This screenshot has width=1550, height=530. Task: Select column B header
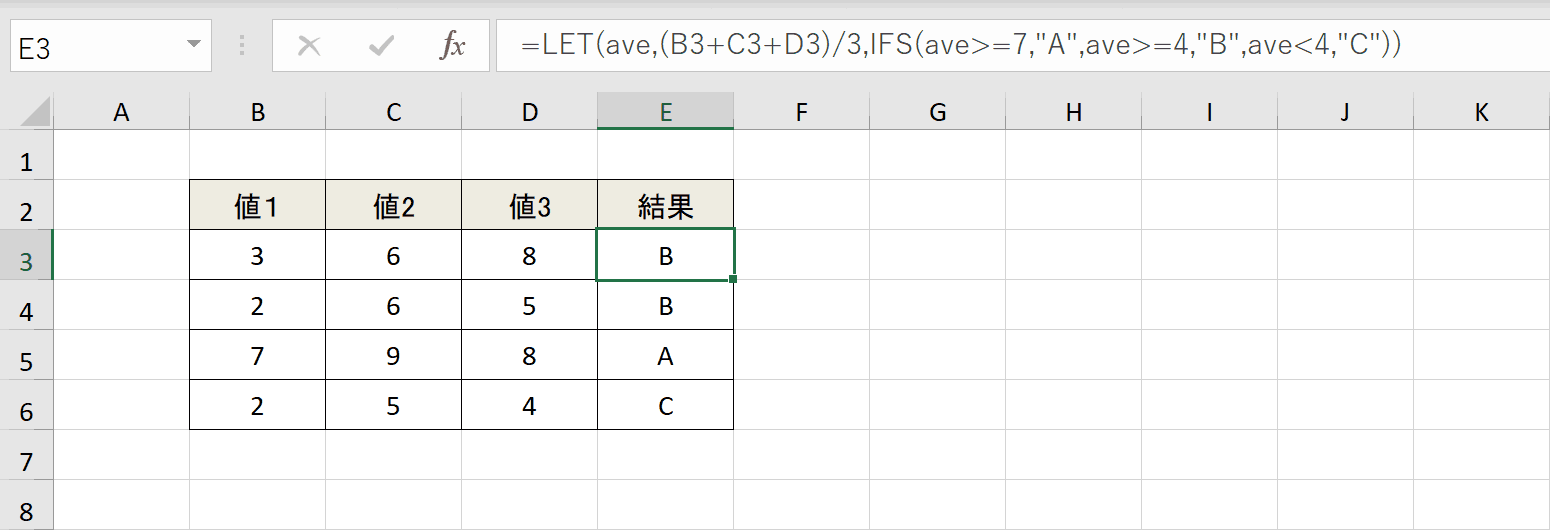pyautogui.click(x=258, y=112)
